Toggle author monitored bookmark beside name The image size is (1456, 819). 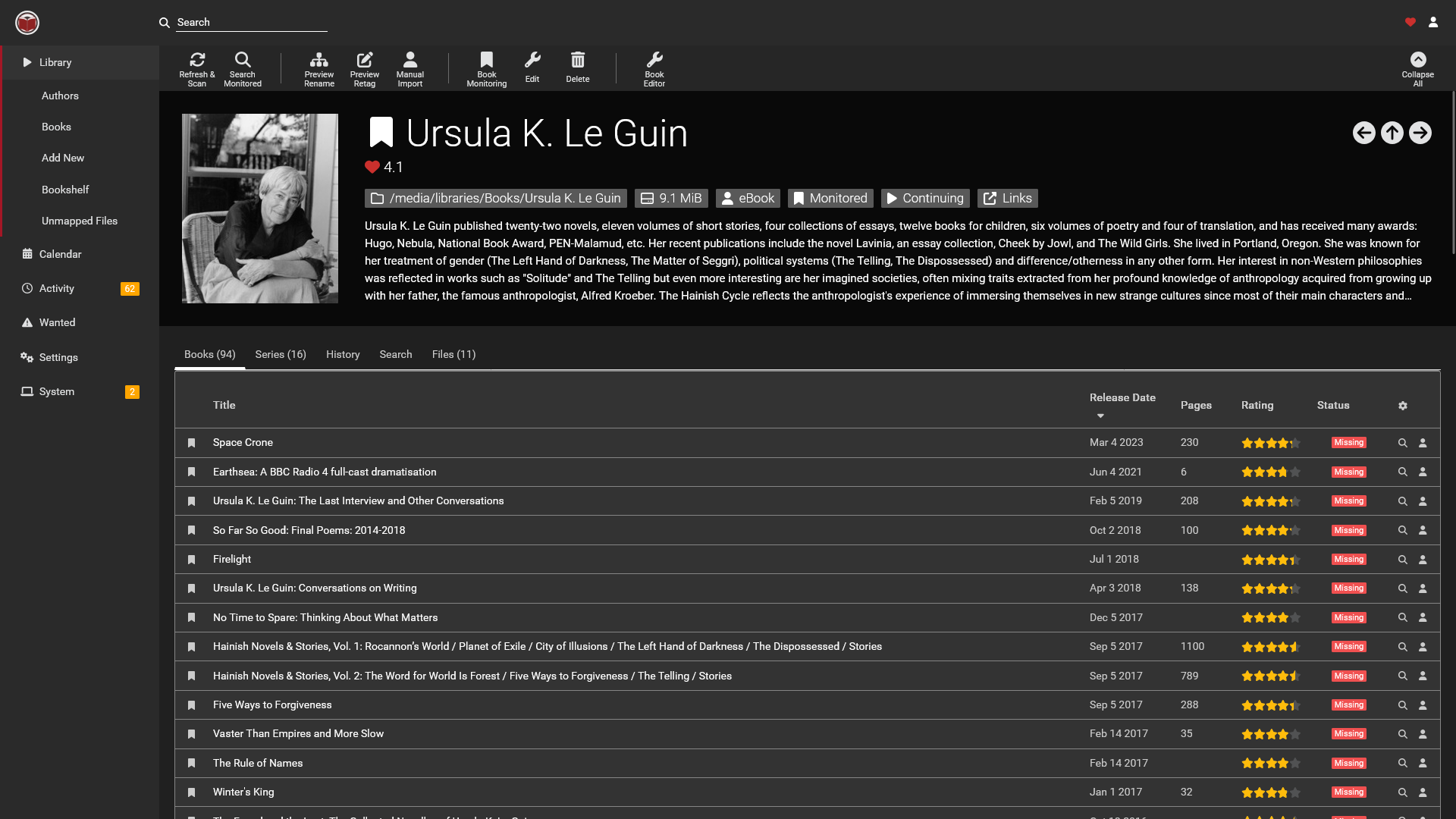381,133
